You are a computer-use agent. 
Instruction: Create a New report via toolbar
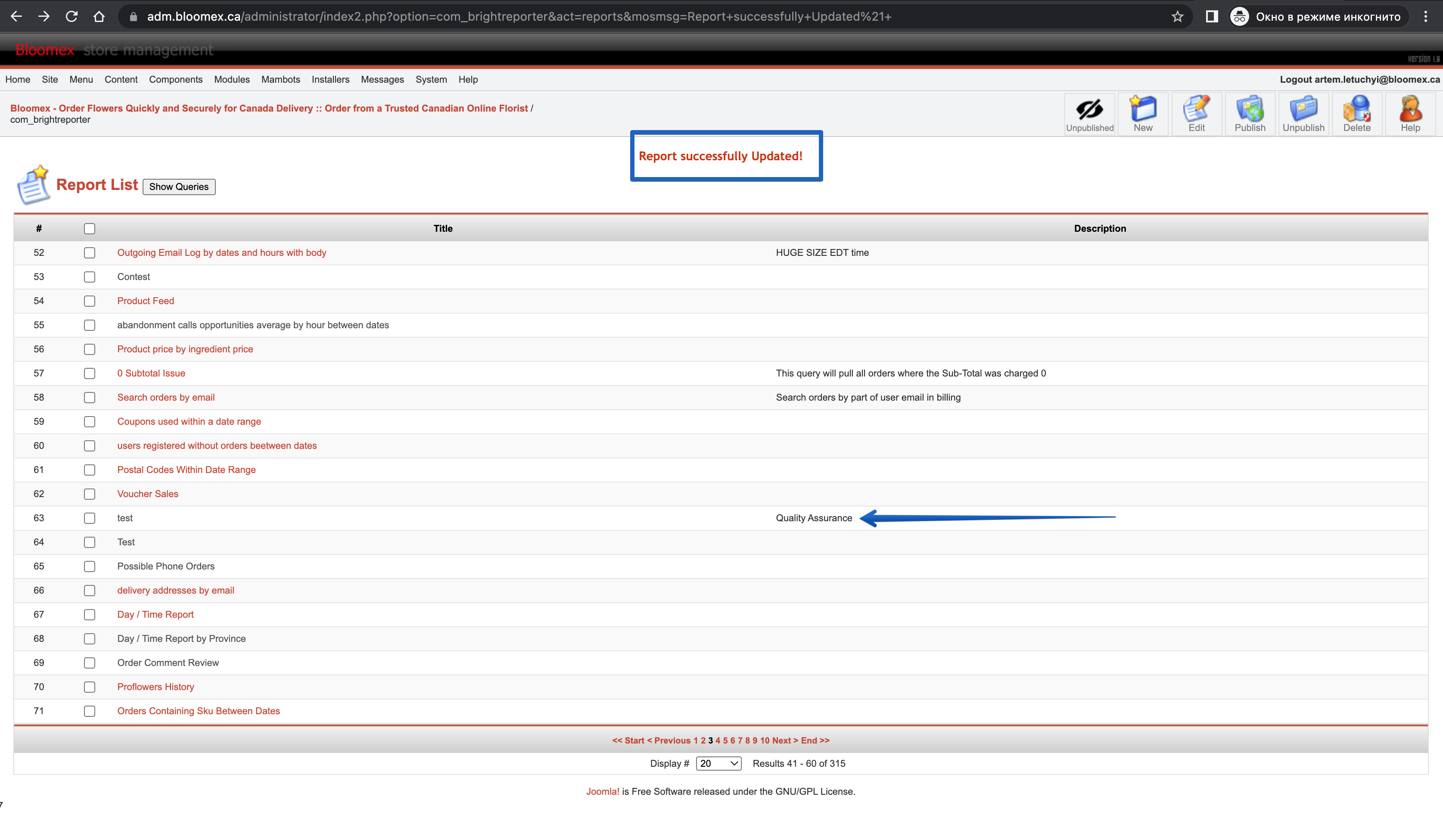[1143, 115]
